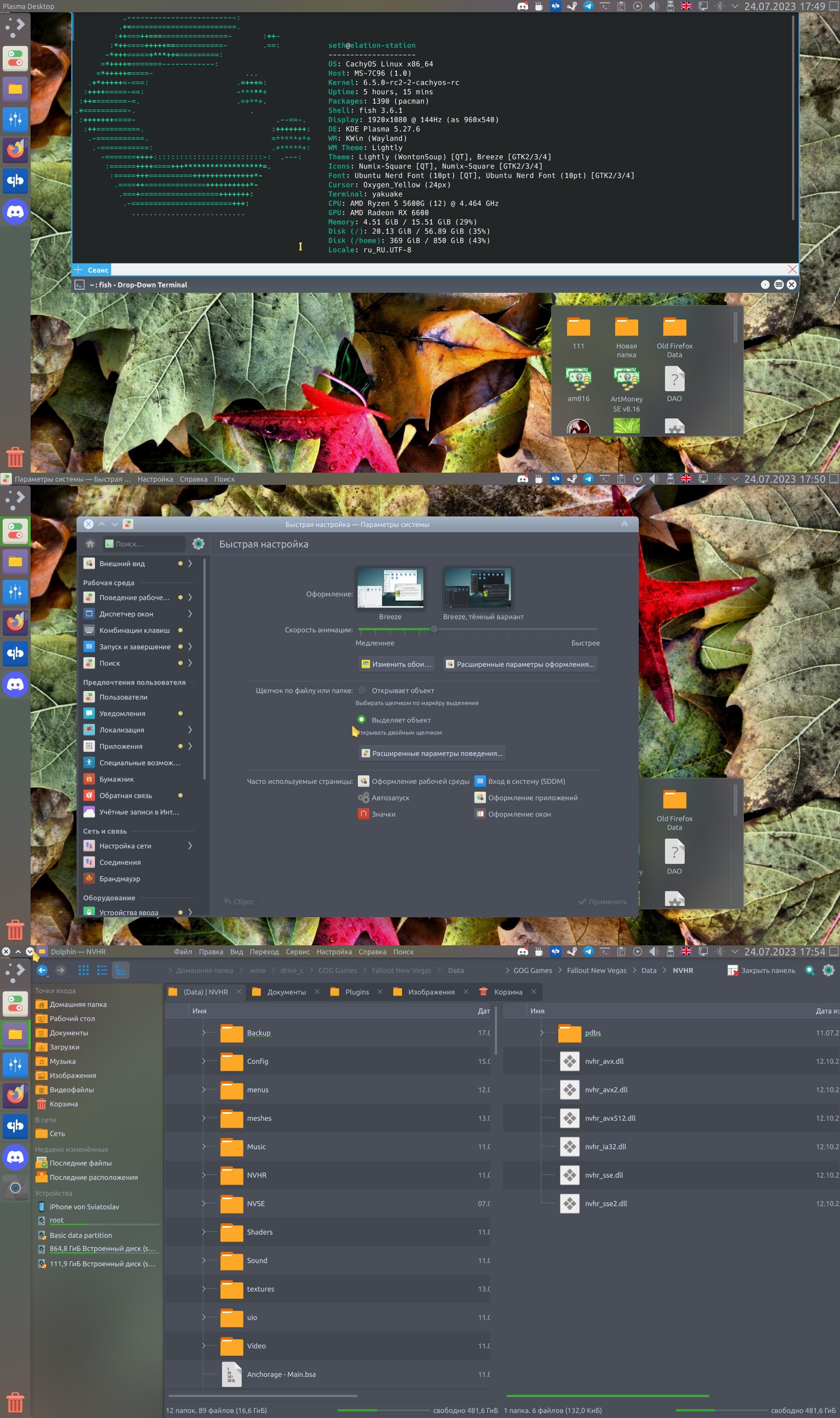Click the System Settings sidebar scrollbar
Viewport: 840px width, 1418px height.
tap(204, 669)
